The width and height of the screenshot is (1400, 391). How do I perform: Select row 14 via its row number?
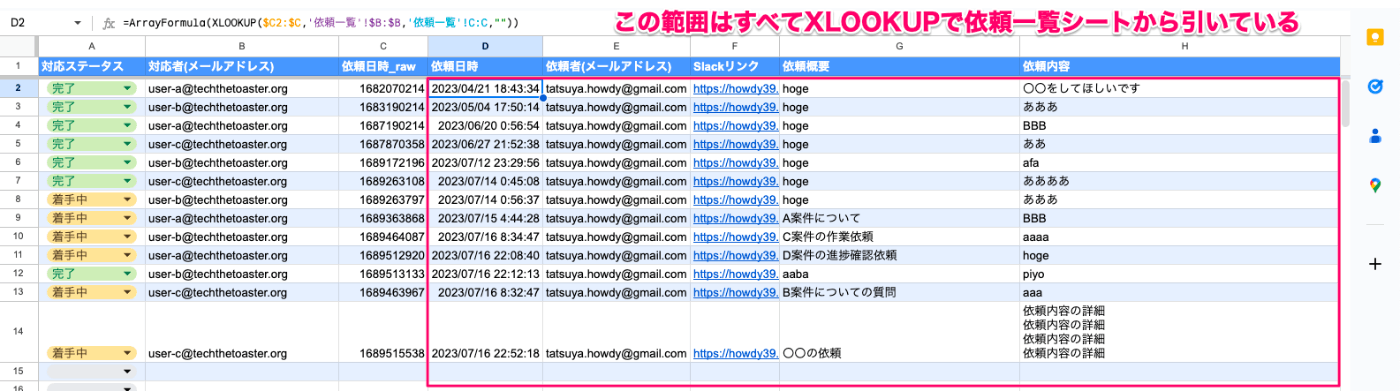point(19,332)
